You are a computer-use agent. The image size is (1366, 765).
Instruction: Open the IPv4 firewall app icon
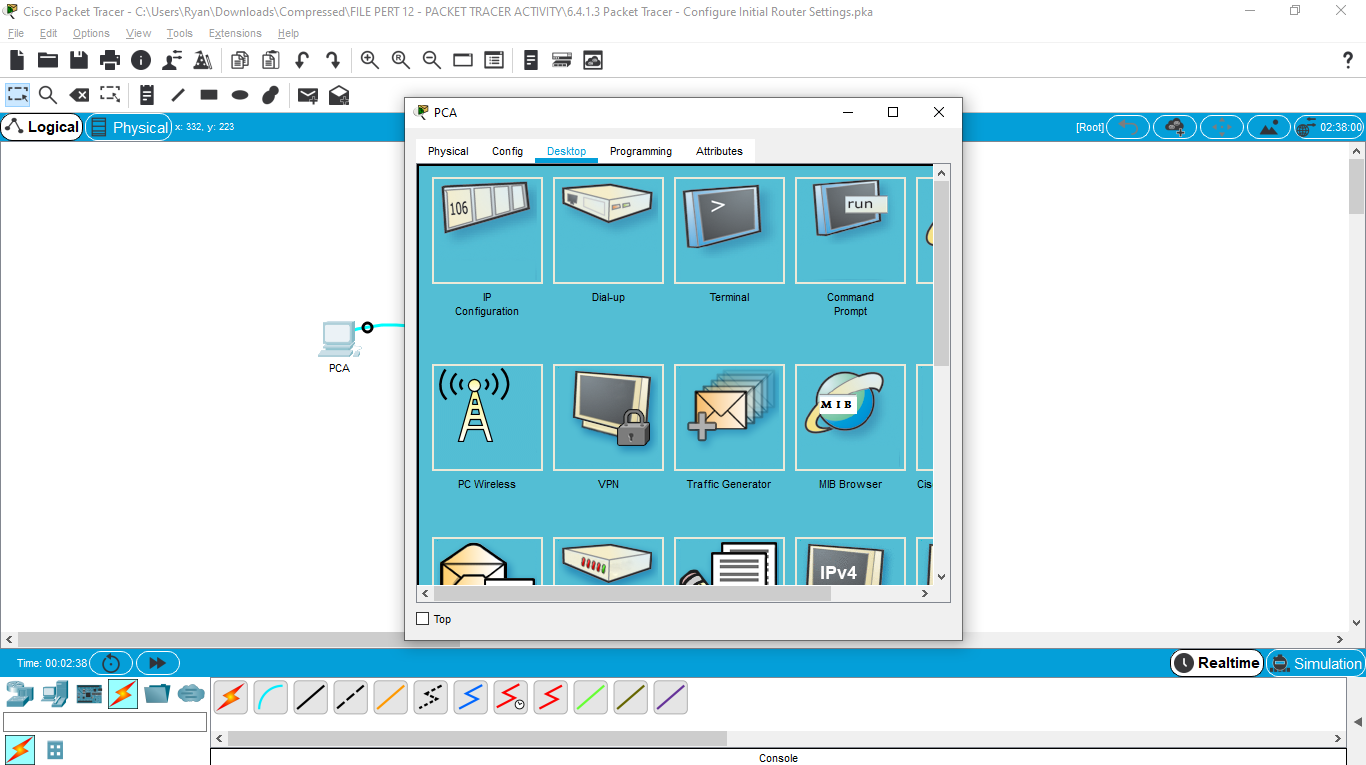(x=850, y=562)
